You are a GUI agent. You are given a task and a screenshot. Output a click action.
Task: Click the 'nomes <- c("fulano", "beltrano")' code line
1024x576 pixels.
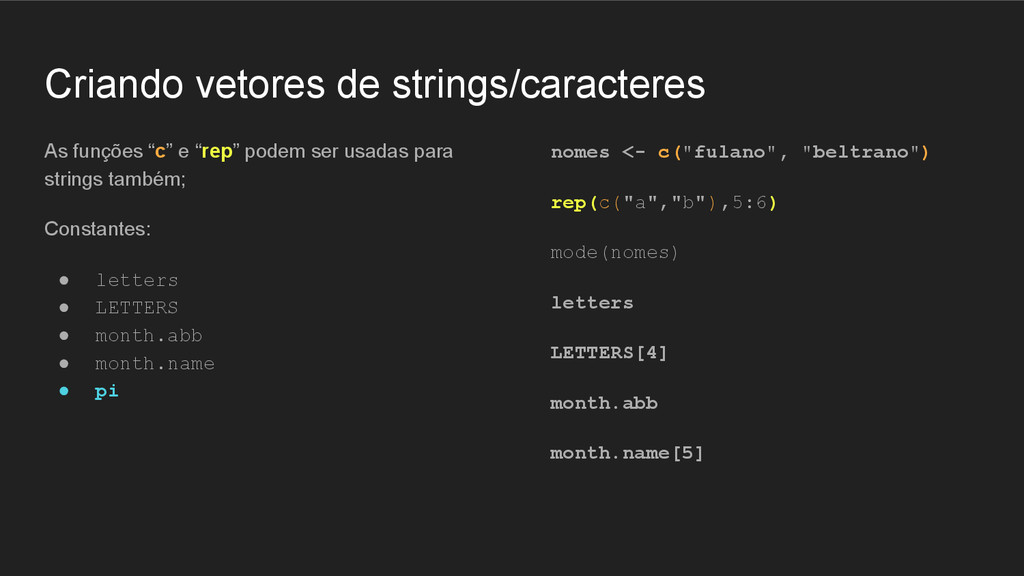pos(739,152)
